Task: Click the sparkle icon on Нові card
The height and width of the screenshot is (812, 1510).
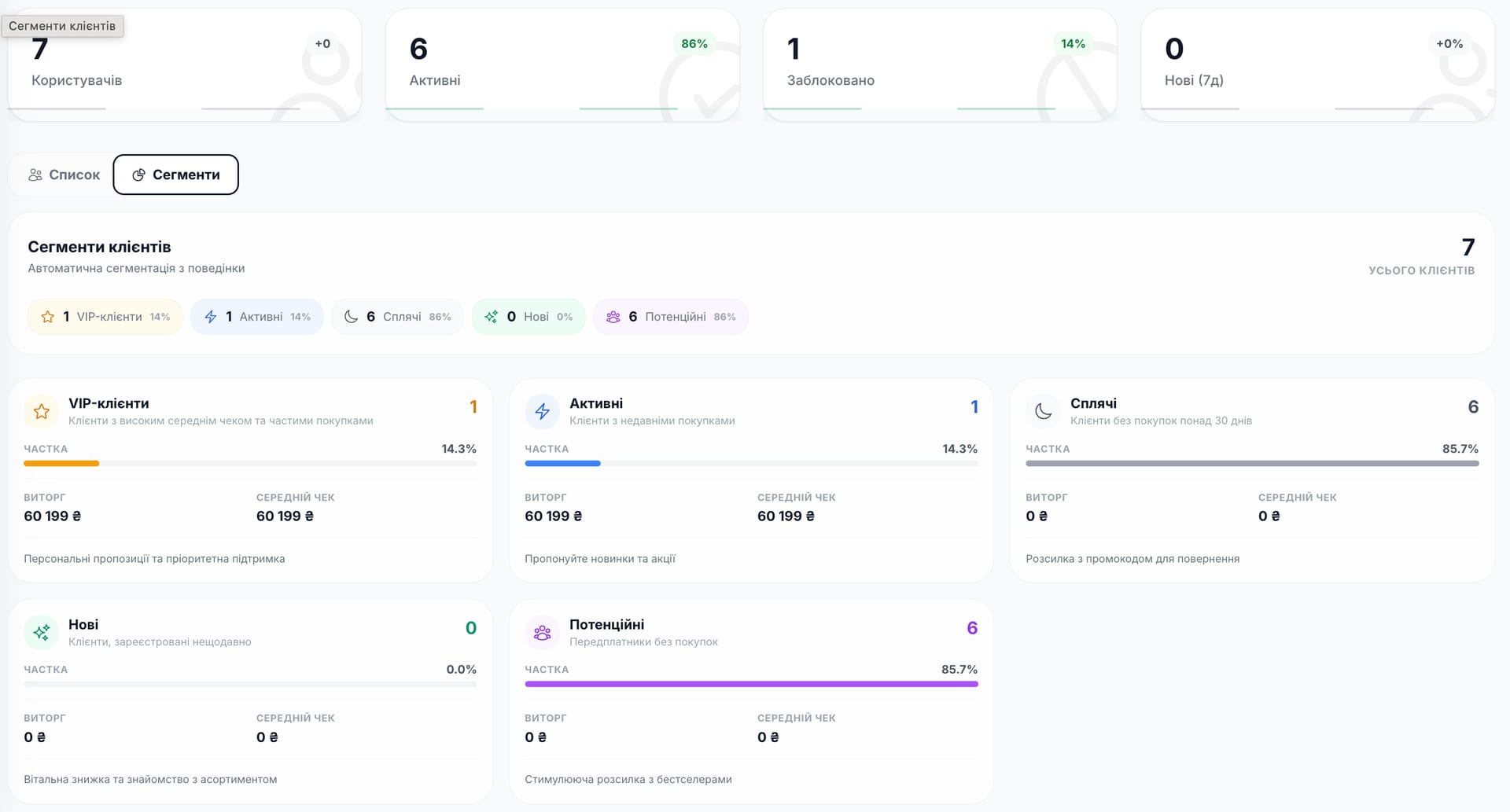Action: [42, 632]
